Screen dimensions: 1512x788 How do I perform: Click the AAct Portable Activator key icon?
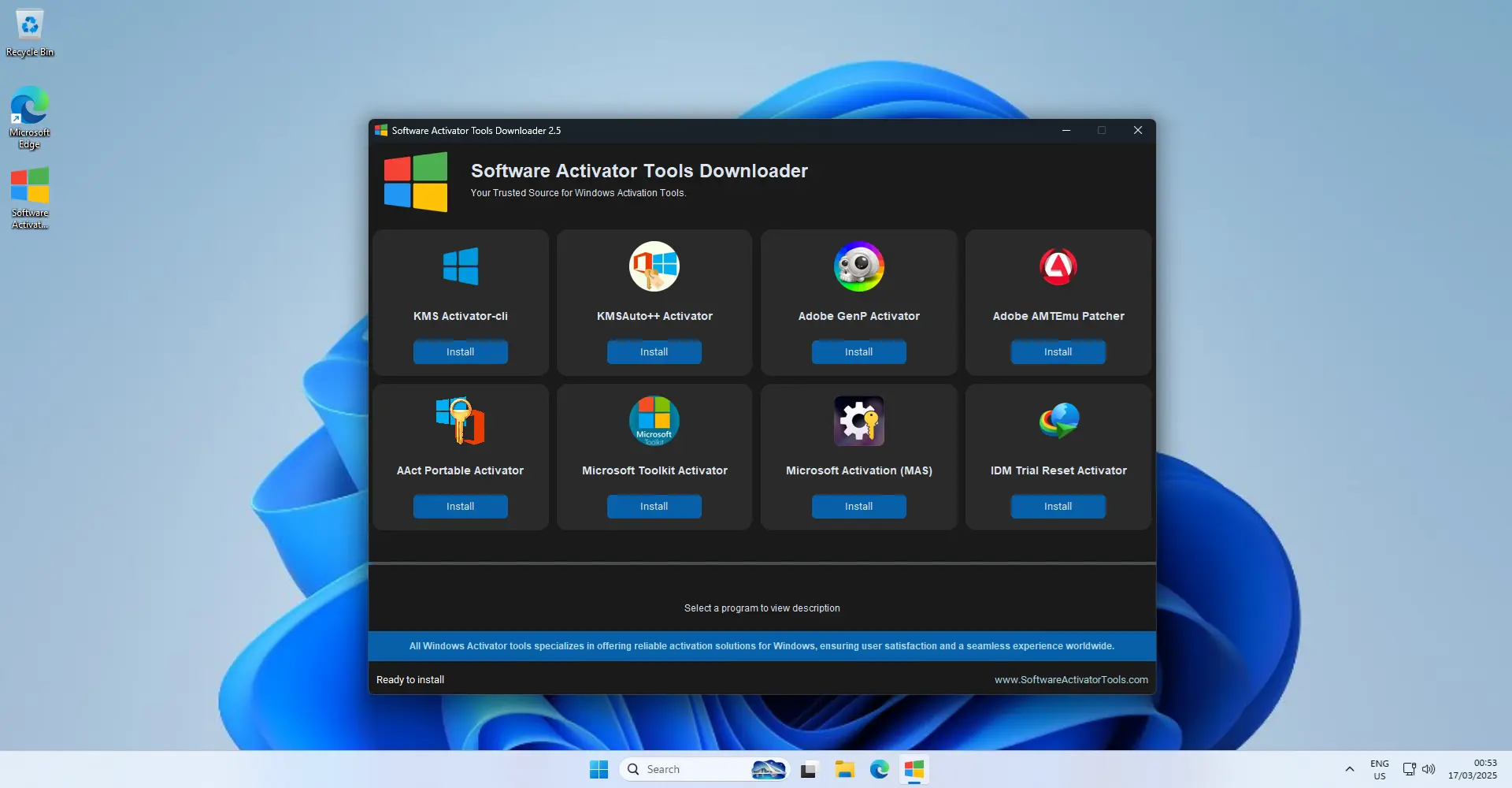coord(461,421)
